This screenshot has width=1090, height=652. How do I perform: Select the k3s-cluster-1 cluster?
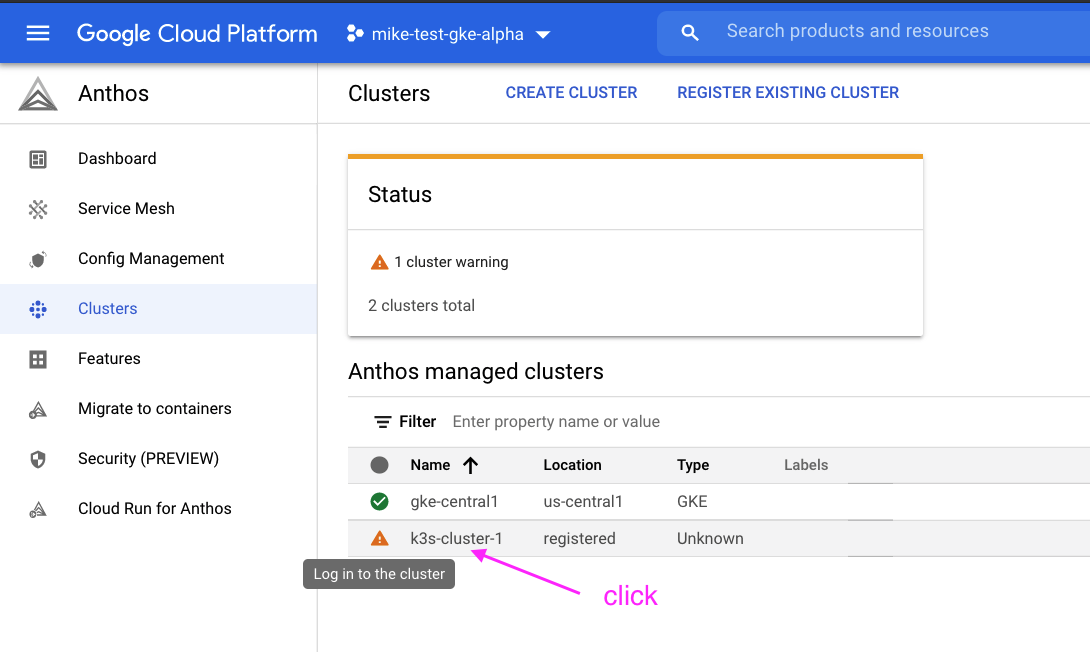pyautogui.click(x=456, y=539)
